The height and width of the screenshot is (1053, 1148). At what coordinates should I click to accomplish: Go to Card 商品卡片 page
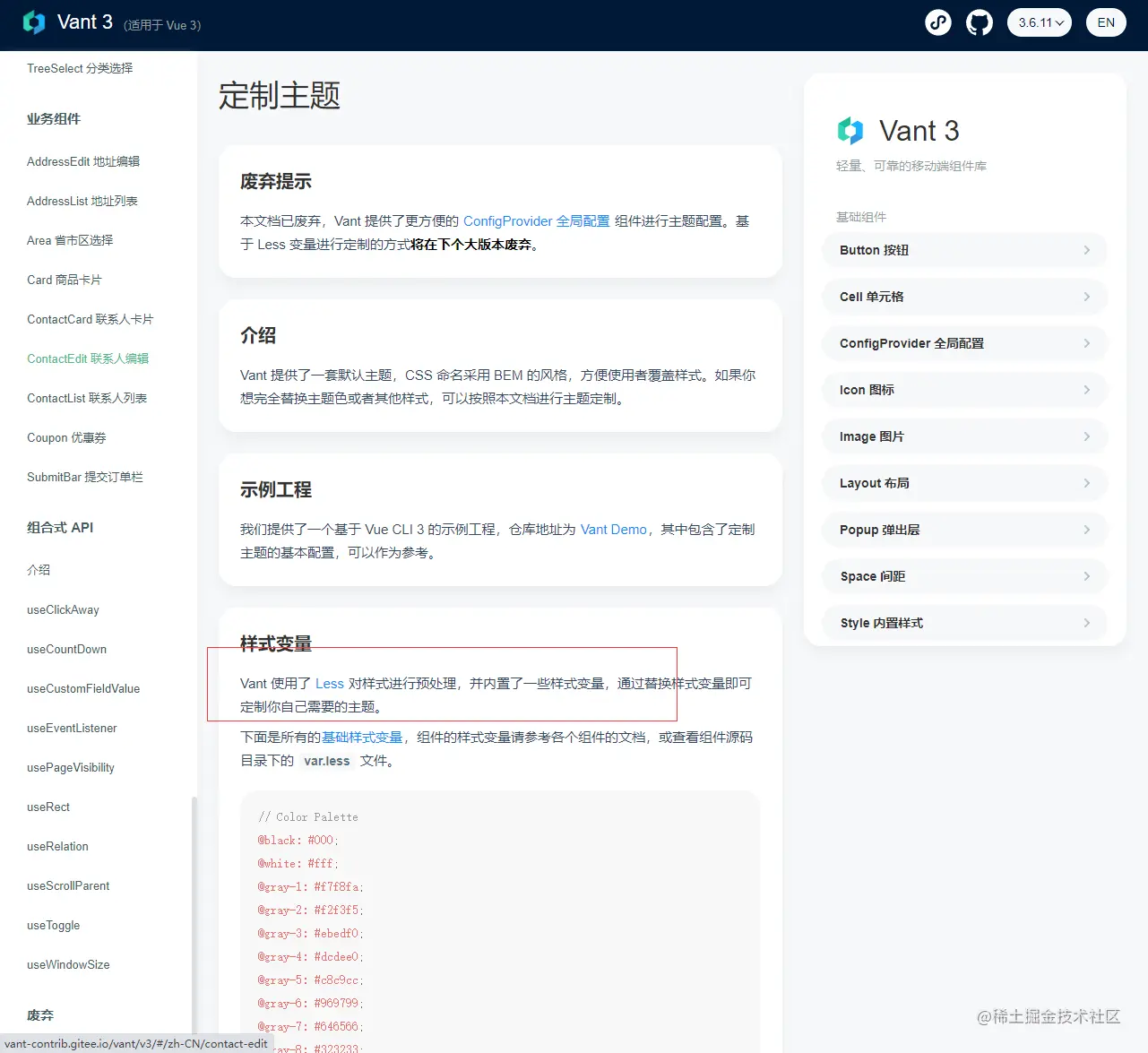(65, 280)
